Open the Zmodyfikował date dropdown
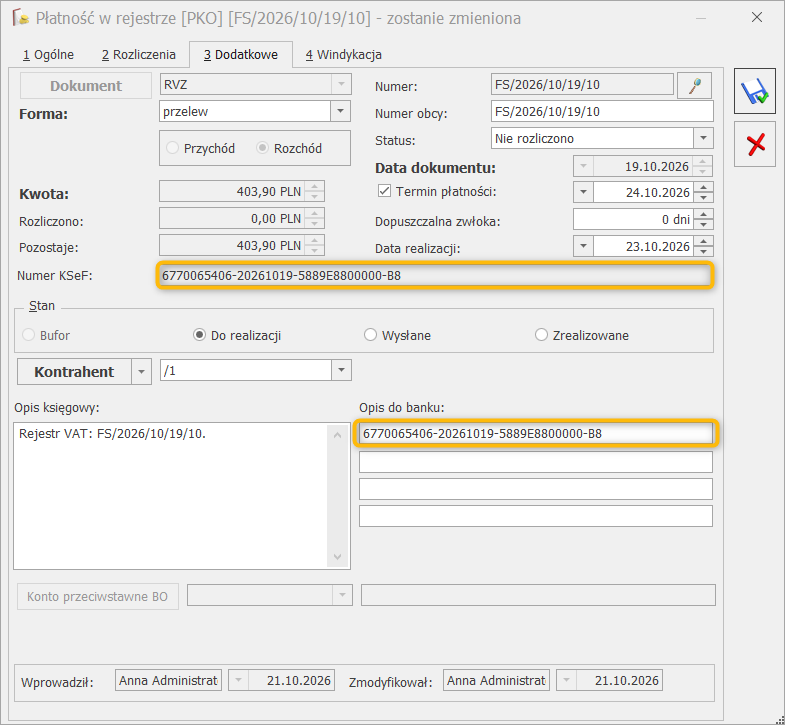The height and width of the screenshot is (725, 785). [x=567, y=680]
